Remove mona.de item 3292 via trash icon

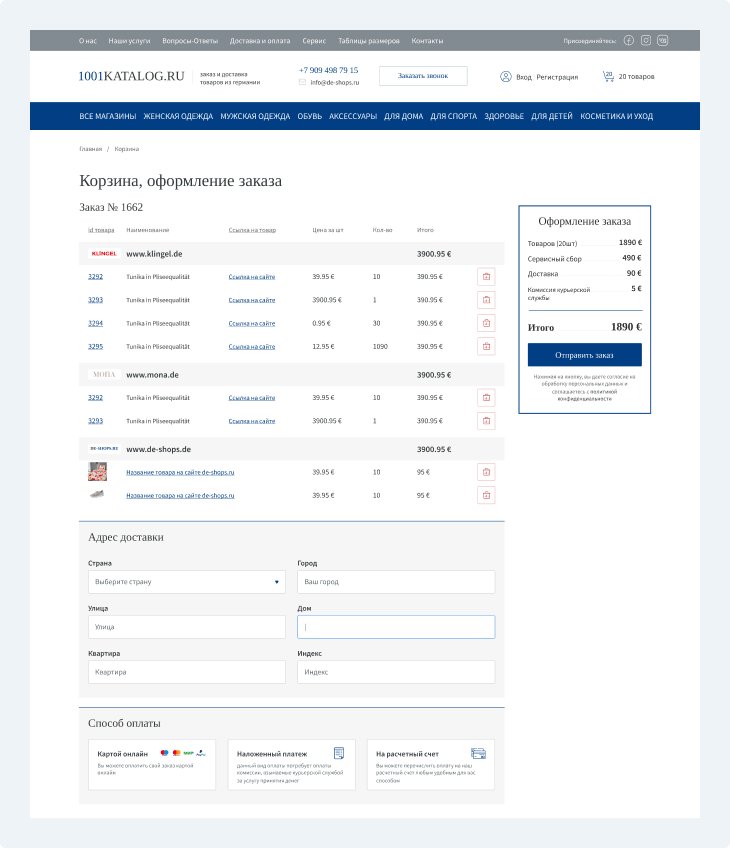click(x=486, y=398)
